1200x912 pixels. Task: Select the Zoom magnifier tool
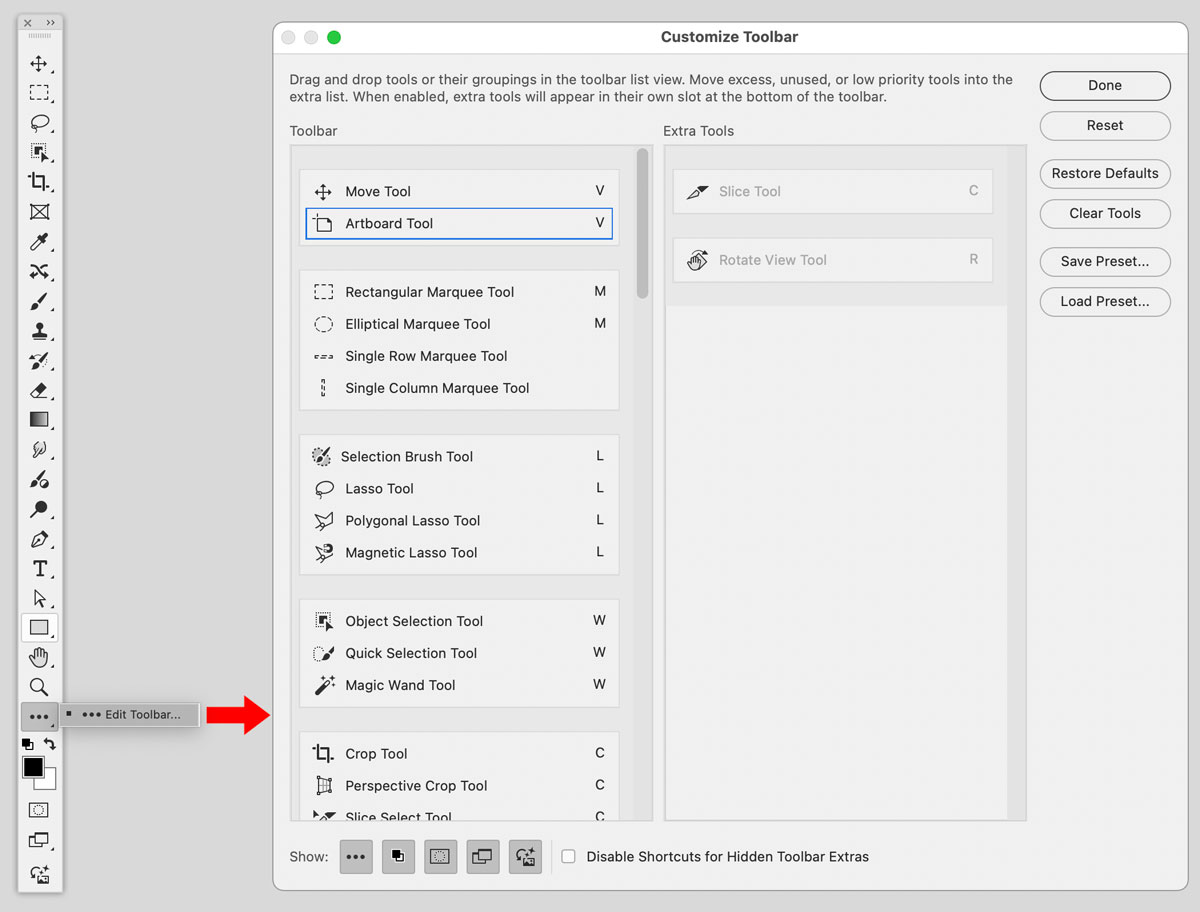(x=39, y=687)
